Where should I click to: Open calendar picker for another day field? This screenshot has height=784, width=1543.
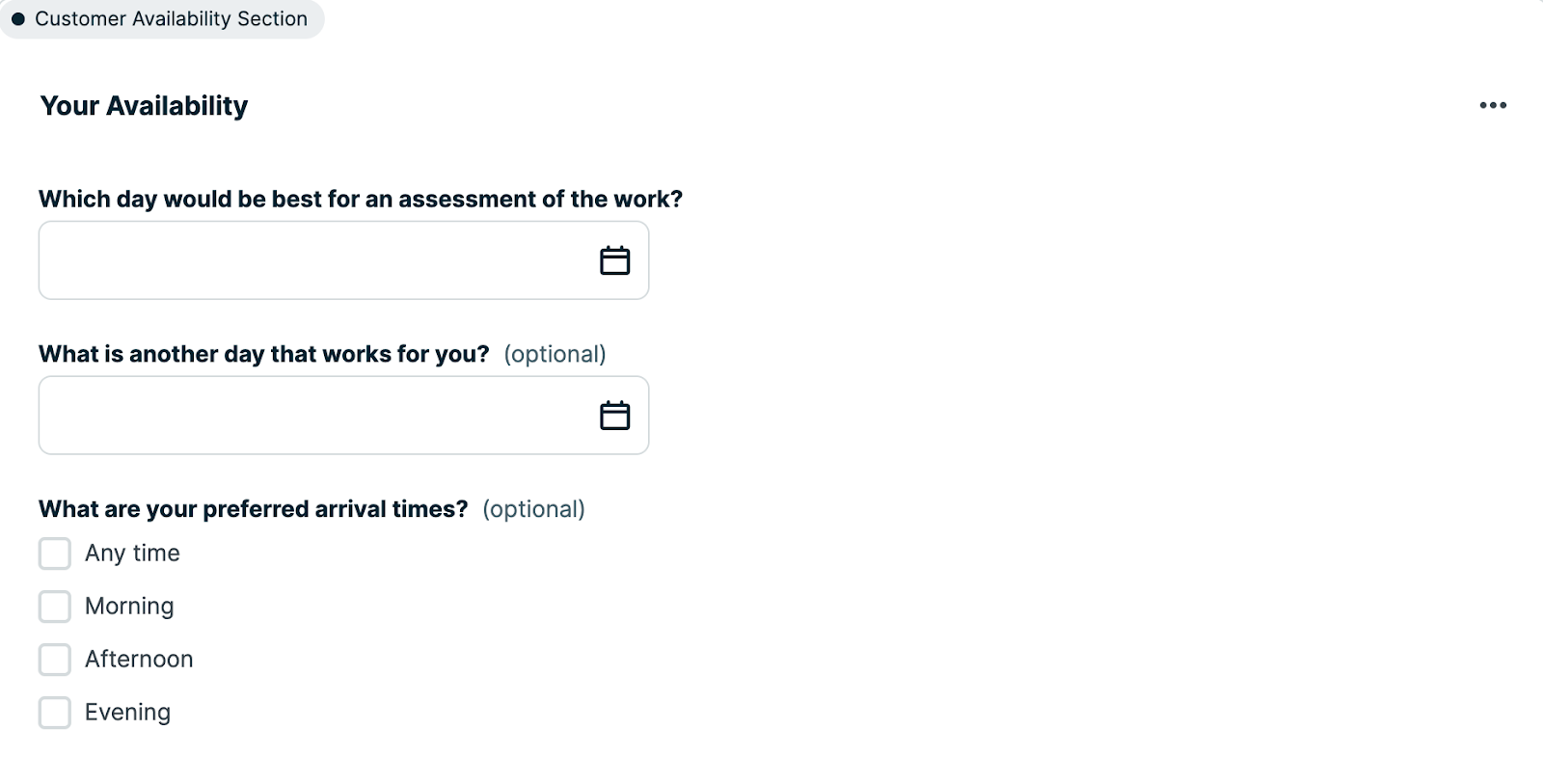(614, 416)
